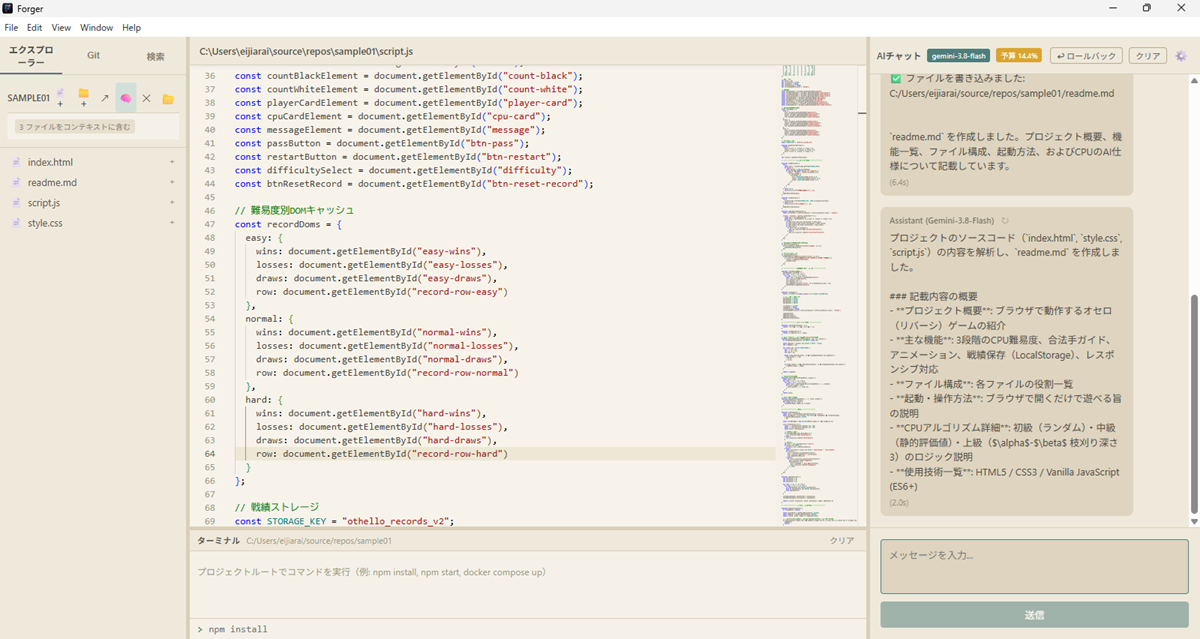This screenshot has width=1200, height=639.
Task: Click the AI chat scrollbar down arrow
Action: (x=1194, y=521)
